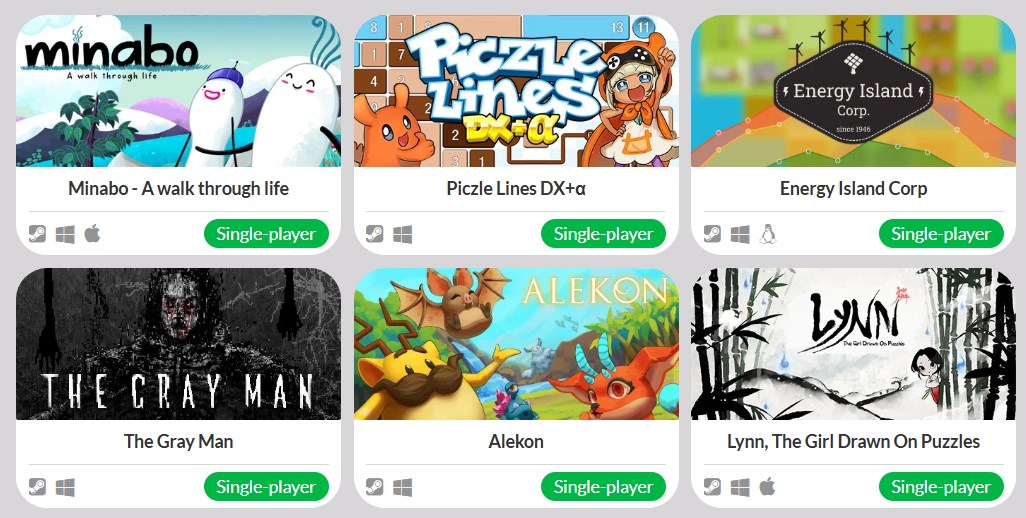The image size is (1026, 518).
Task: Click the Apple icon on the Lynn card
Action: click(x=768, y=487)
